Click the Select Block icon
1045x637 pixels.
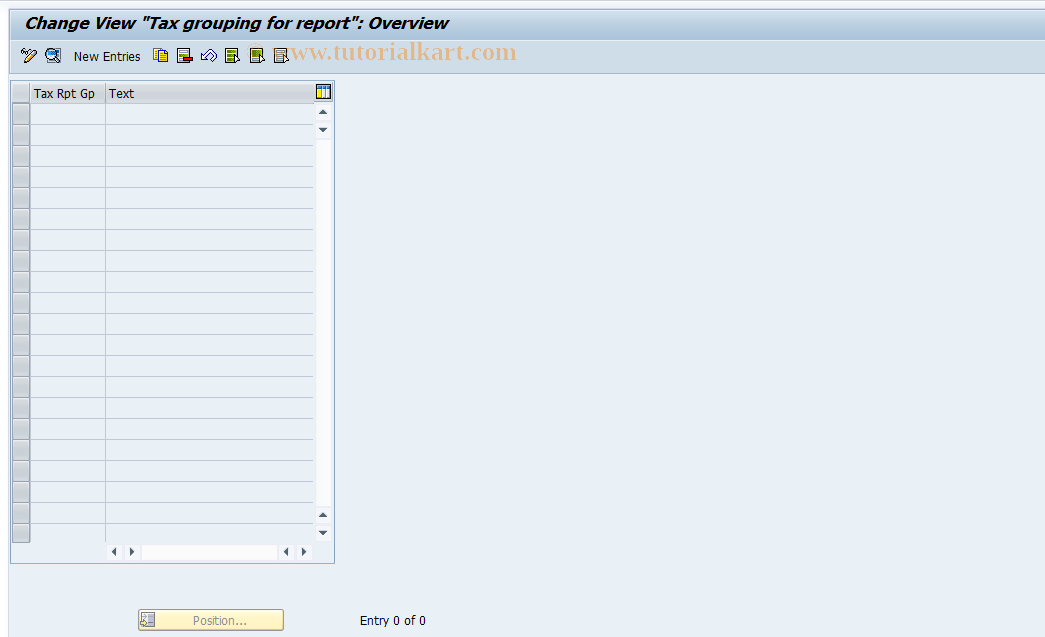[x=257, y=56]
